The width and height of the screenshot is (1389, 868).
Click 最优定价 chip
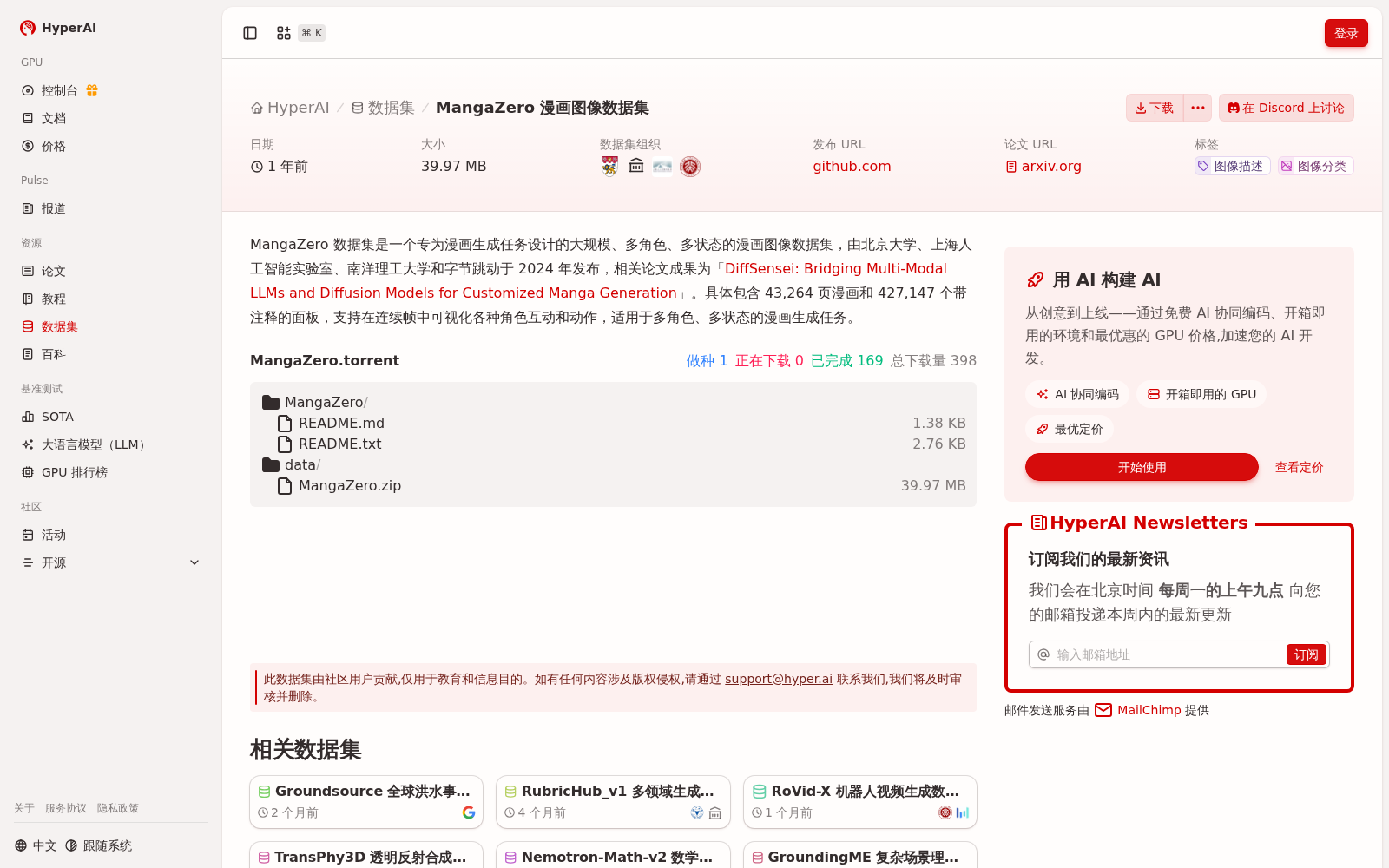[1070, 429]
